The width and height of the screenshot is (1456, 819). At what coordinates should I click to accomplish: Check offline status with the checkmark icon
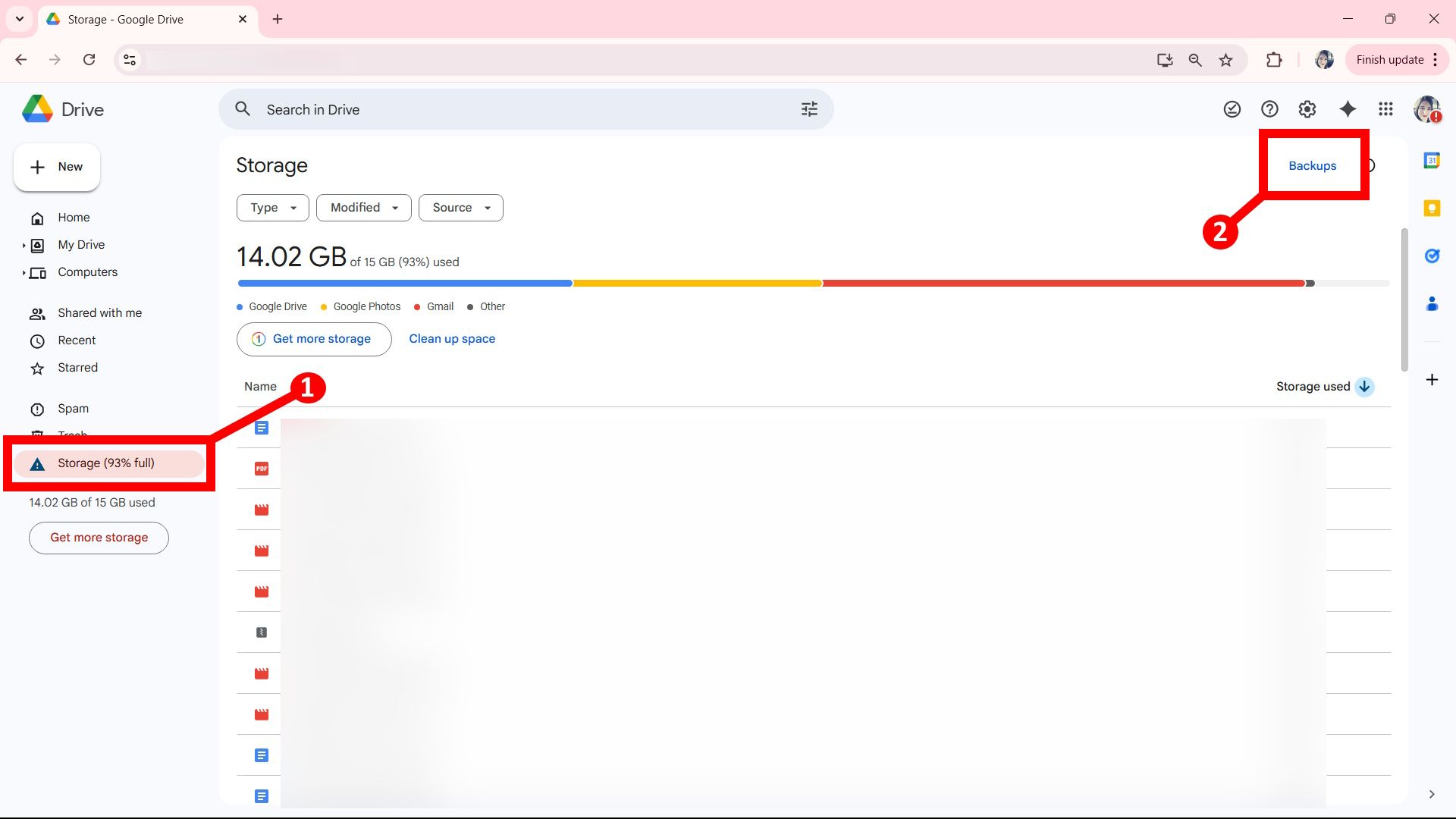1232,109
